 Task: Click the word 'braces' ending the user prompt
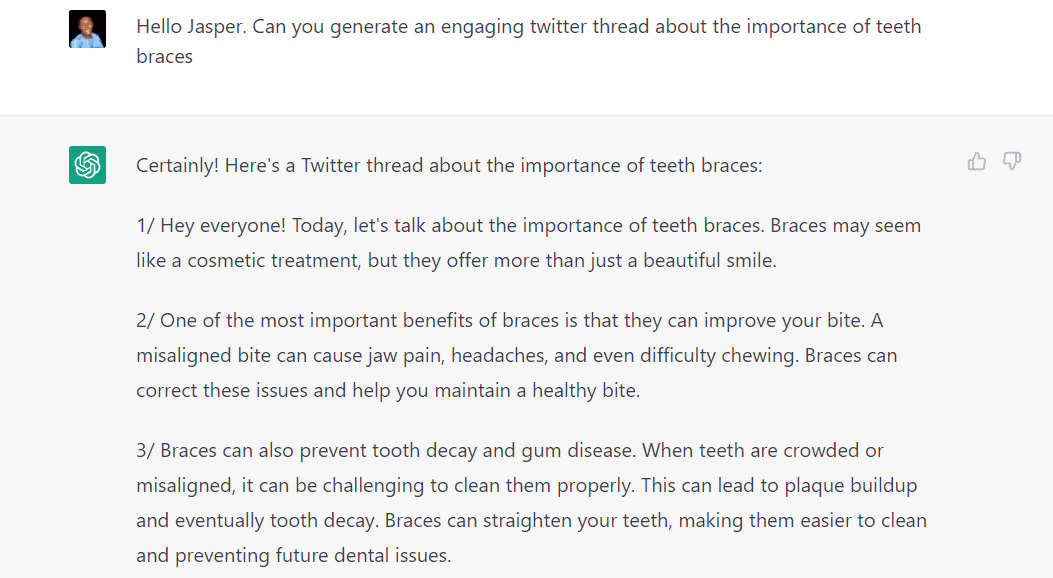(x=165, y=56)
